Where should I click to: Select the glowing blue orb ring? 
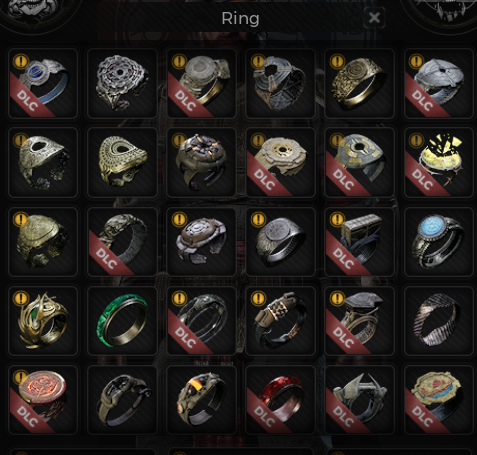(x=439, y=242)
